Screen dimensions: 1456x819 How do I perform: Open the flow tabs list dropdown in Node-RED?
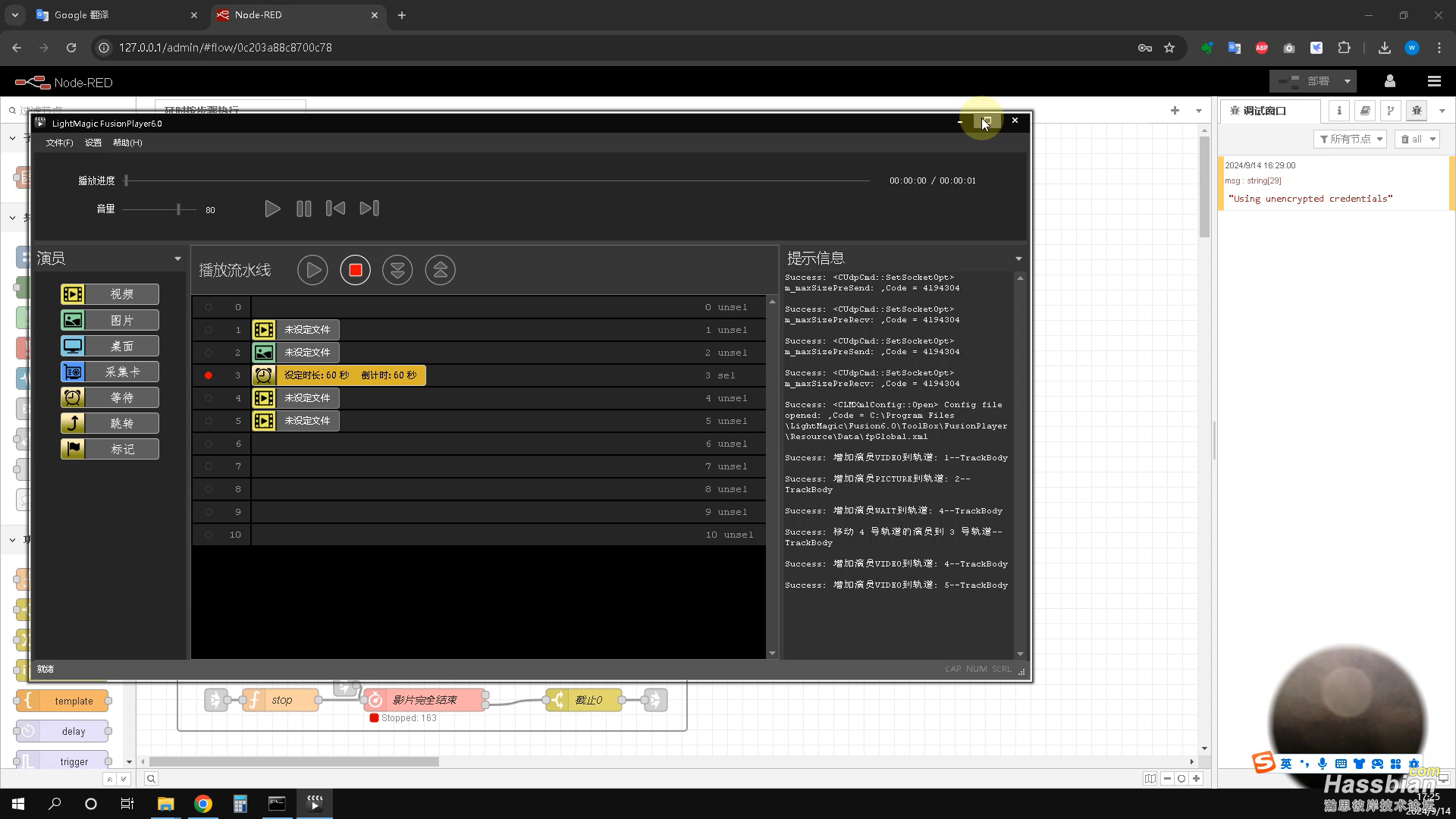click(x=1199, y=111)
